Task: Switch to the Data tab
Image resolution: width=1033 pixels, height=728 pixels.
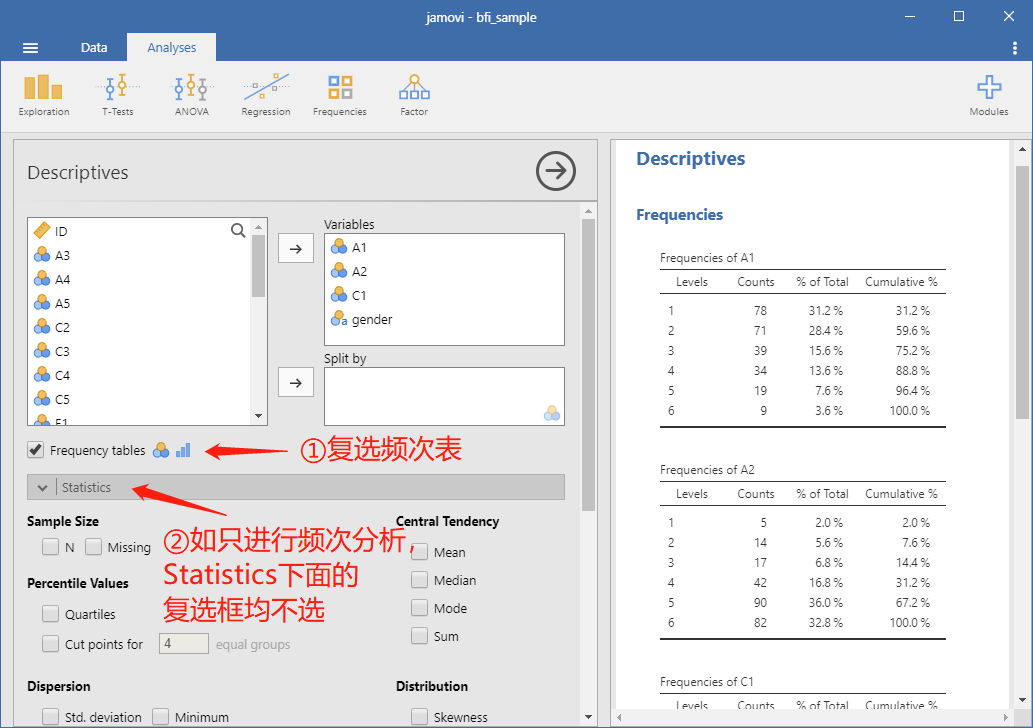Action: 94,47
